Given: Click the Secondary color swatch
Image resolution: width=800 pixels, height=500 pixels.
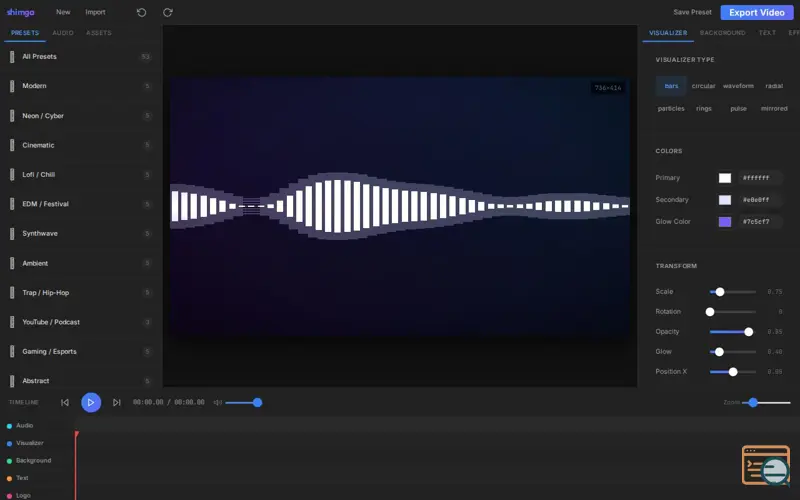Looking at the screenshot, I should tap(724, 200).
